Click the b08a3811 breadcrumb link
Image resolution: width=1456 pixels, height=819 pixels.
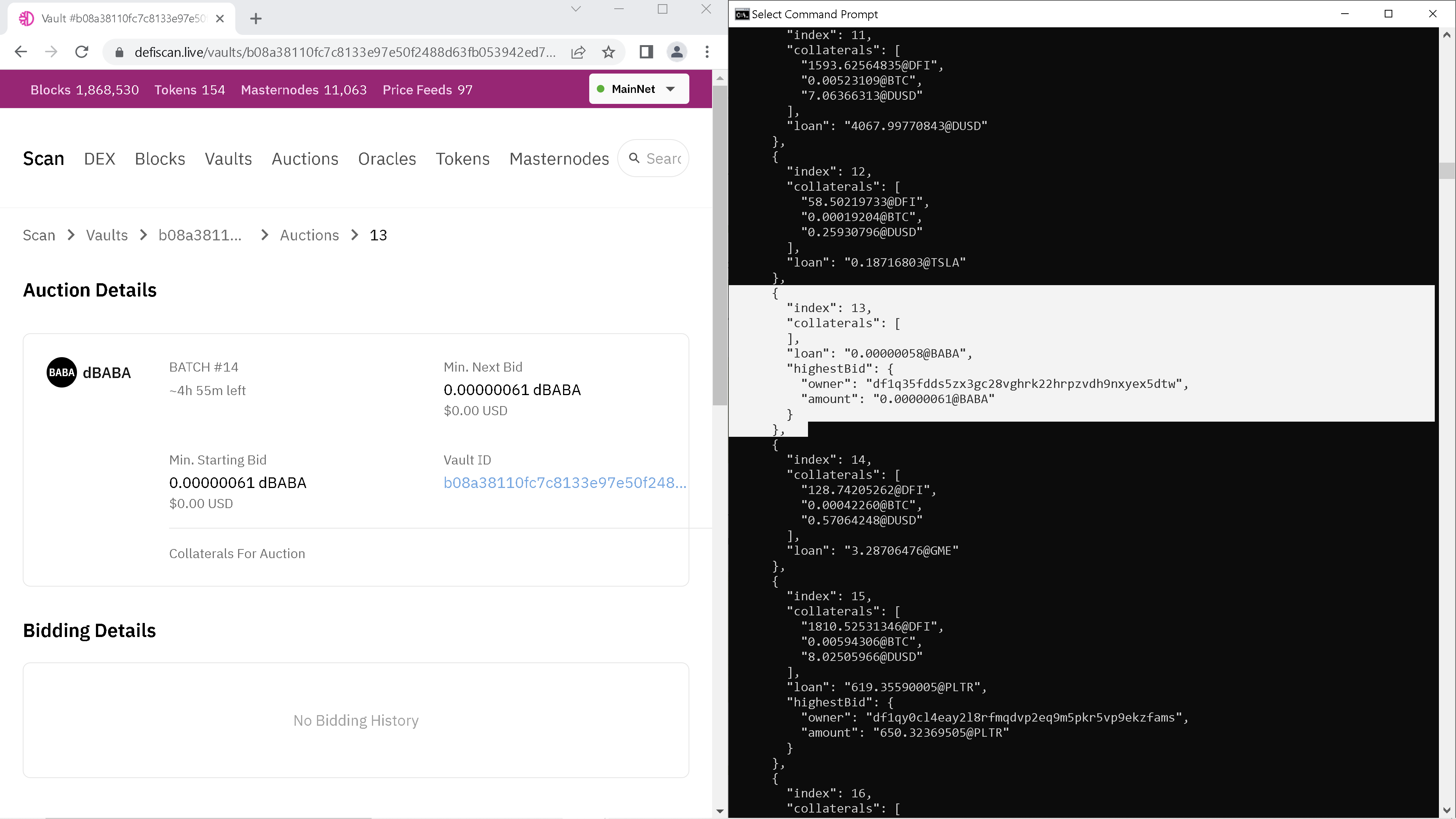(x=199, y=235)
